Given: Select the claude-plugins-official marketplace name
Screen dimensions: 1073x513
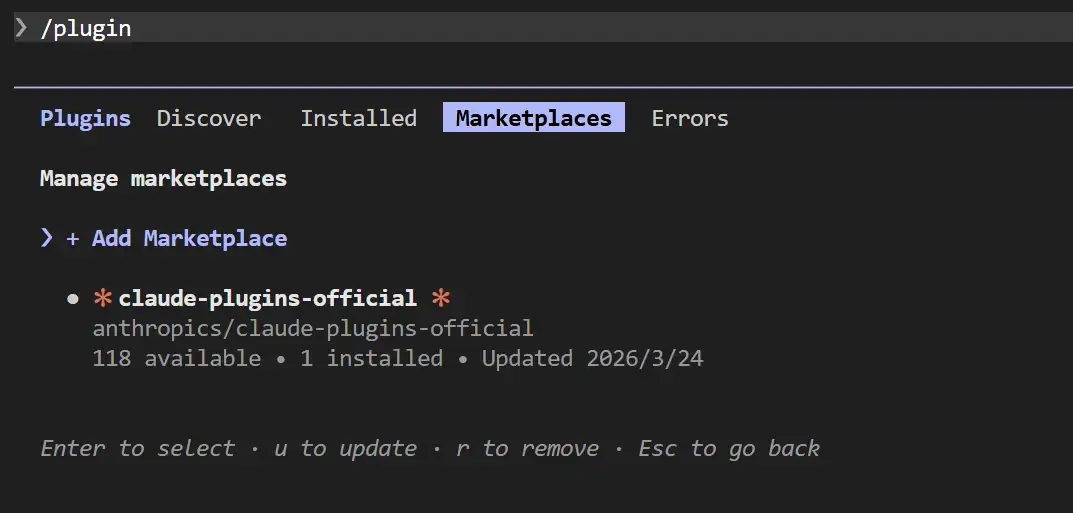Looking at the screenshot, I should coord(267,298).
